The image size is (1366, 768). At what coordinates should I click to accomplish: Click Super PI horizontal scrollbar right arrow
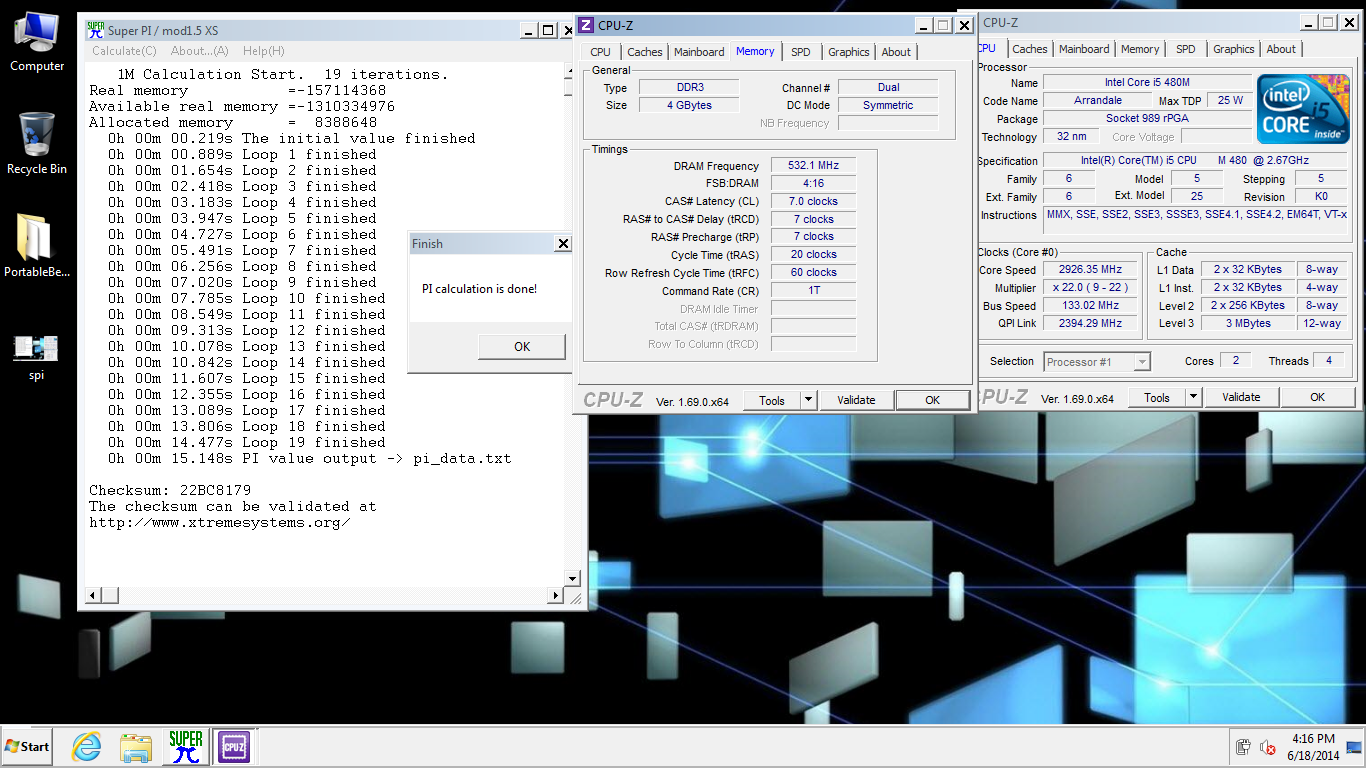pyautogui.click(x=557, y=596)
